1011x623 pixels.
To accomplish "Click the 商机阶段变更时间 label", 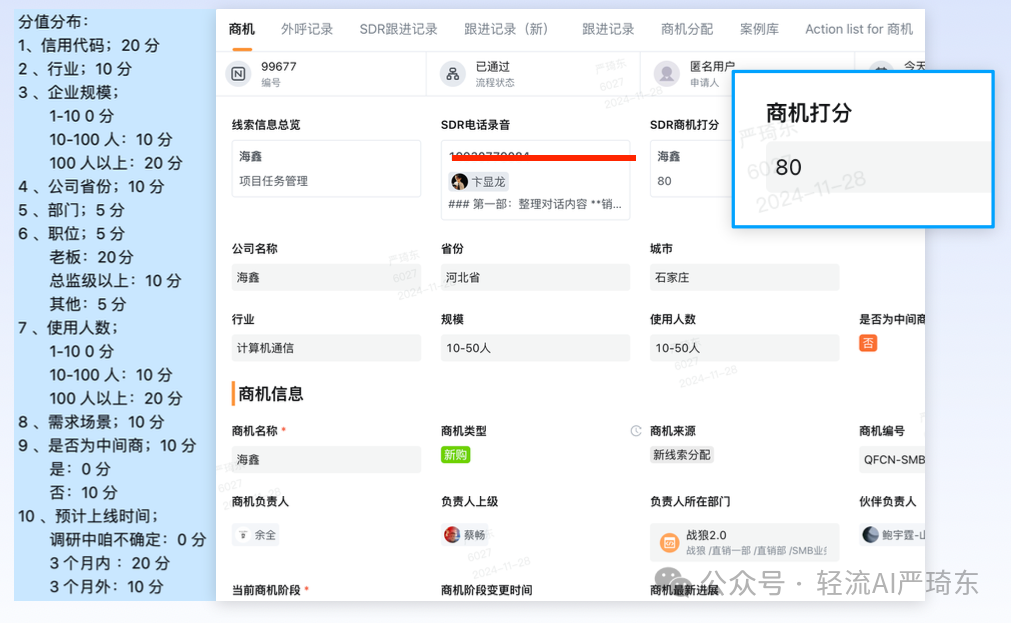I will pyautogui.click(x=487, y=589).
